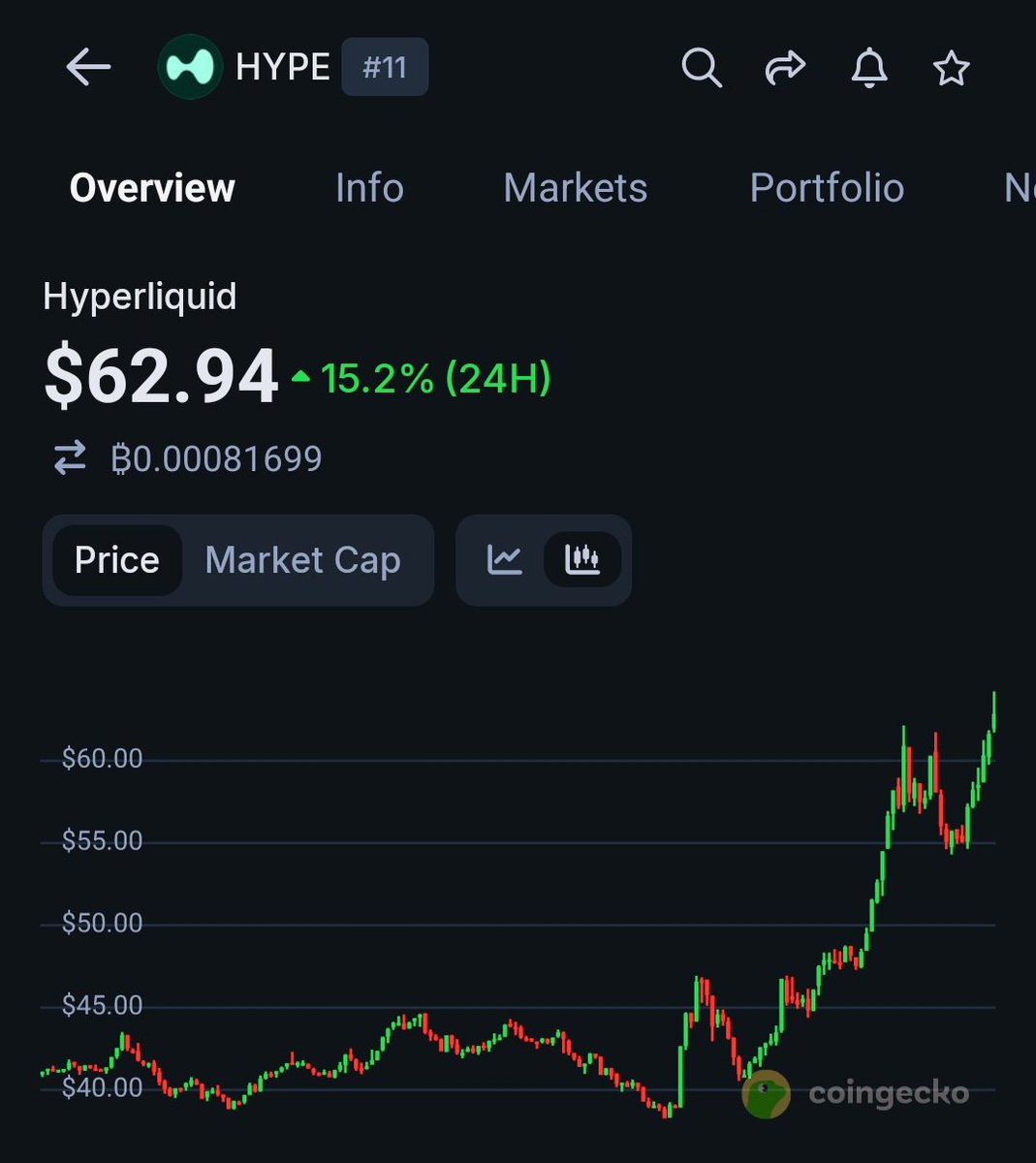This screenshot has height=1163, width=1036.
Task: Switch to line chart view
Action: coord(505,559)
